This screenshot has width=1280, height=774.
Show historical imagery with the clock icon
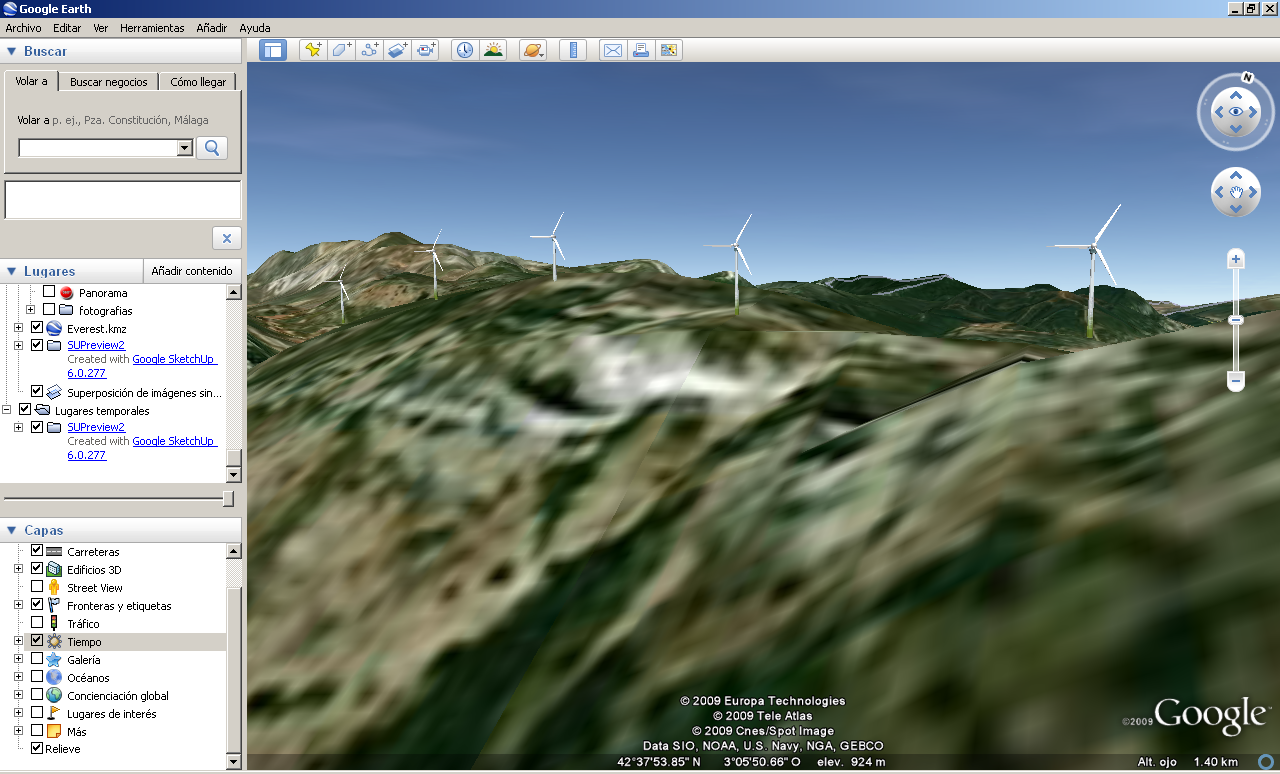click(x=464, y=49)
